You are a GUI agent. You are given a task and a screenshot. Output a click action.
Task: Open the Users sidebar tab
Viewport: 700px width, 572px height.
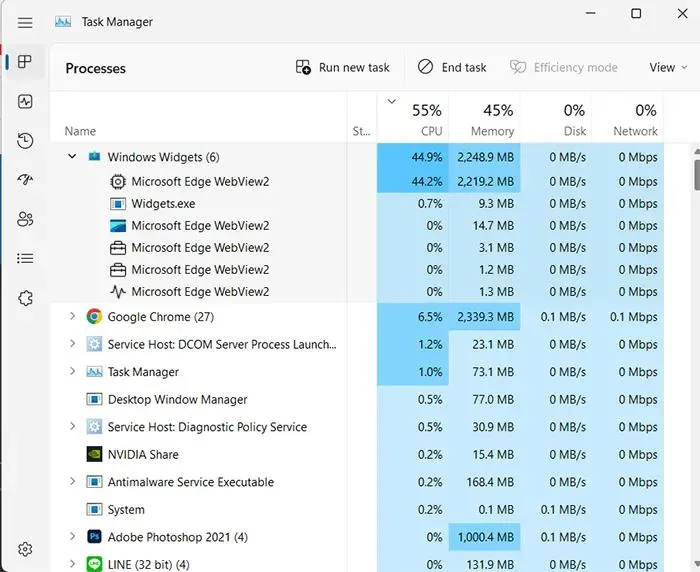click(25, 219)
